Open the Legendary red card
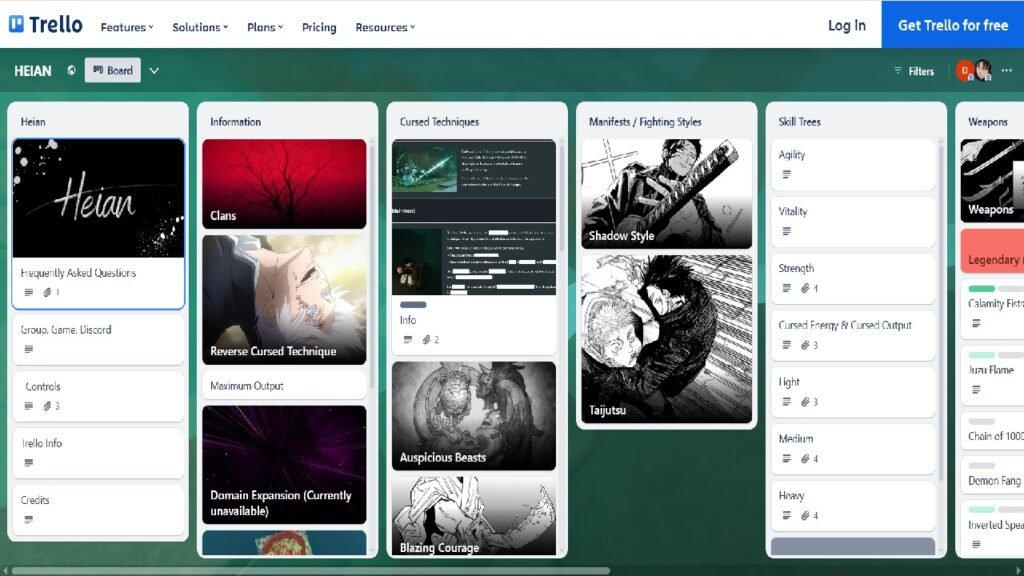Screen dimensions: 1024x576 (992, 251)
